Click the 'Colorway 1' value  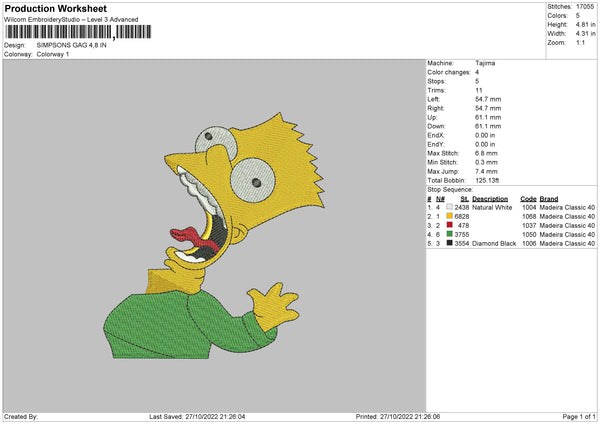tap(53, 54)
